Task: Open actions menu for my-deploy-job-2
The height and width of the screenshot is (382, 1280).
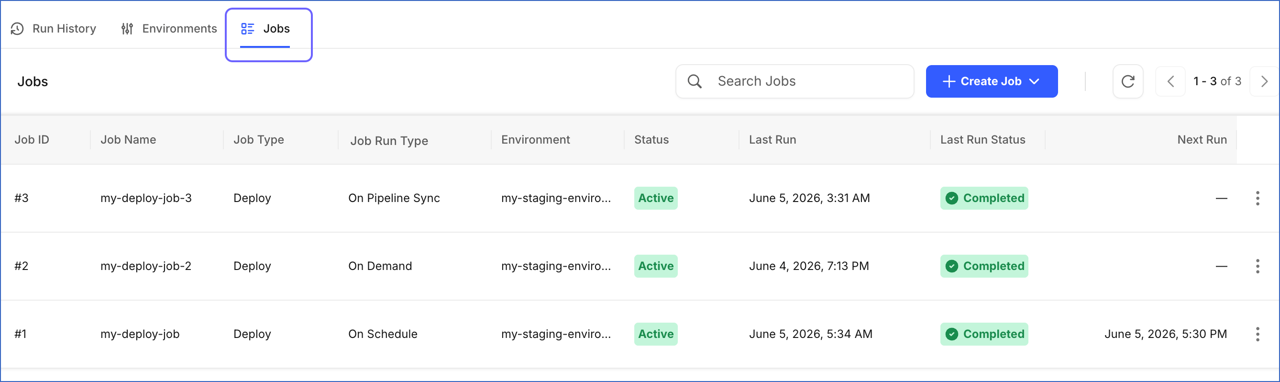Action: 1257,266
